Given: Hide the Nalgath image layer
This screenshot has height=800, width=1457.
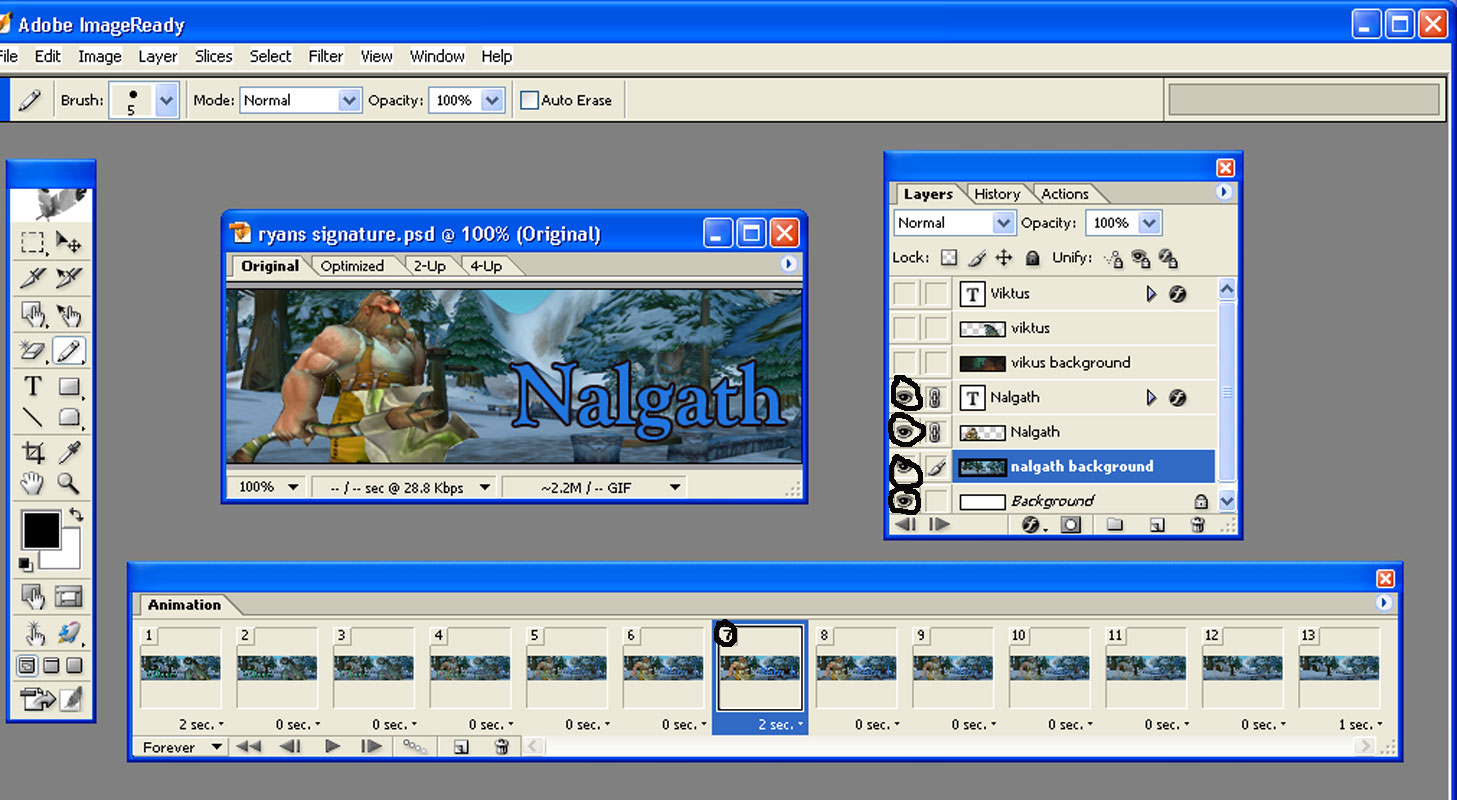Looking at the screenshot, I should (904, 432).
